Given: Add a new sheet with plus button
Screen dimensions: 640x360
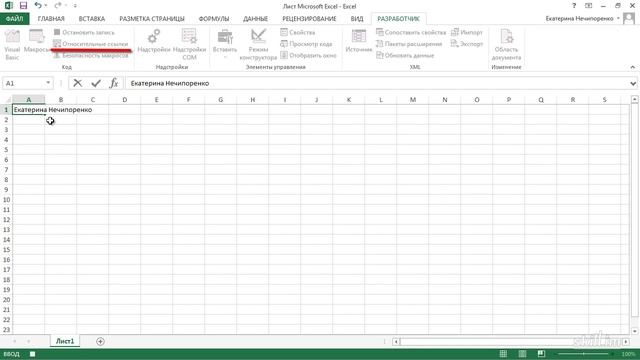Looking at the screenshot, I should click(x=100, y=341).
